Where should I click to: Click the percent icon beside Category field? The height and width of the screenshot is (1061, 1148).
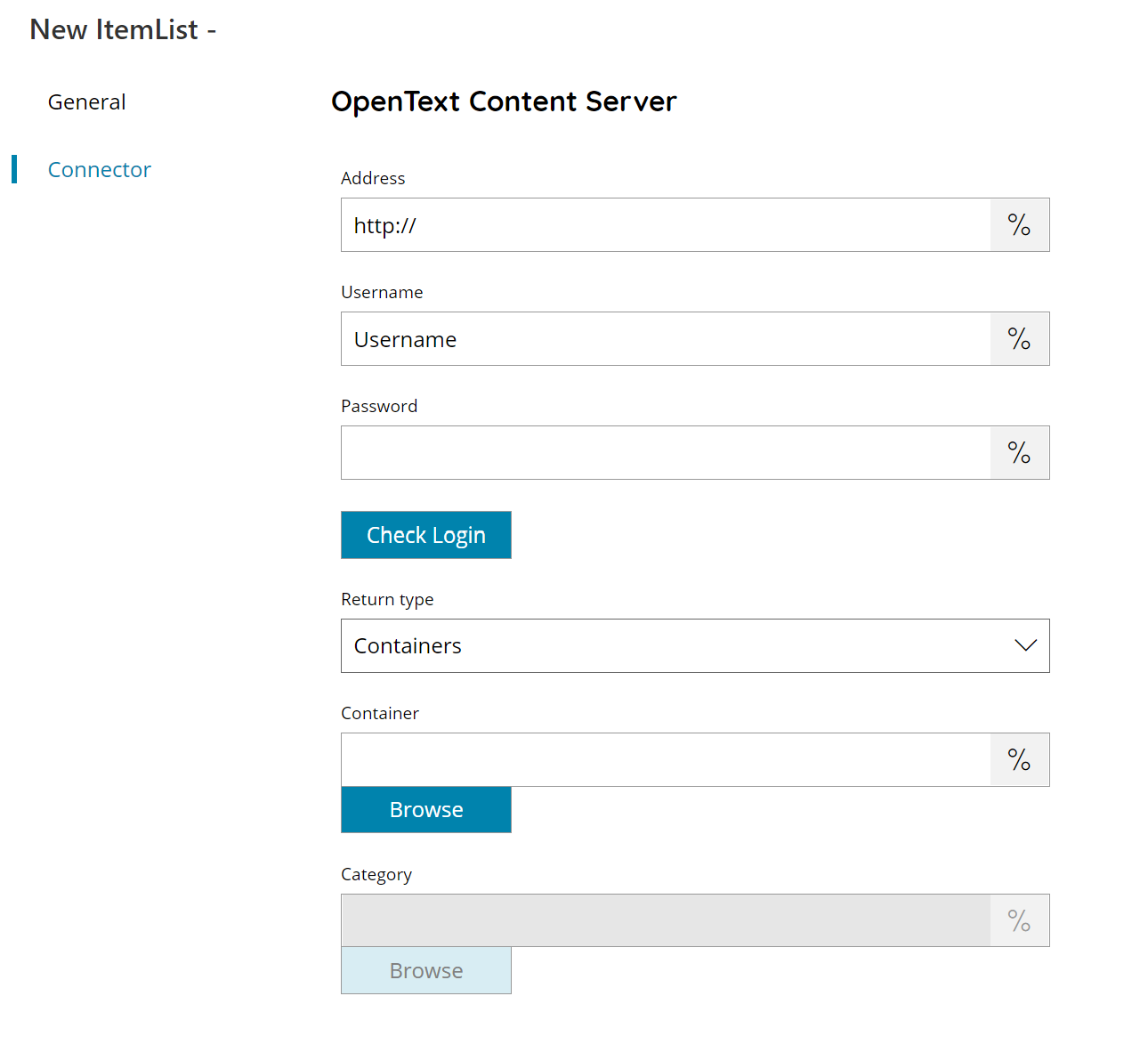pos(1020,920)
